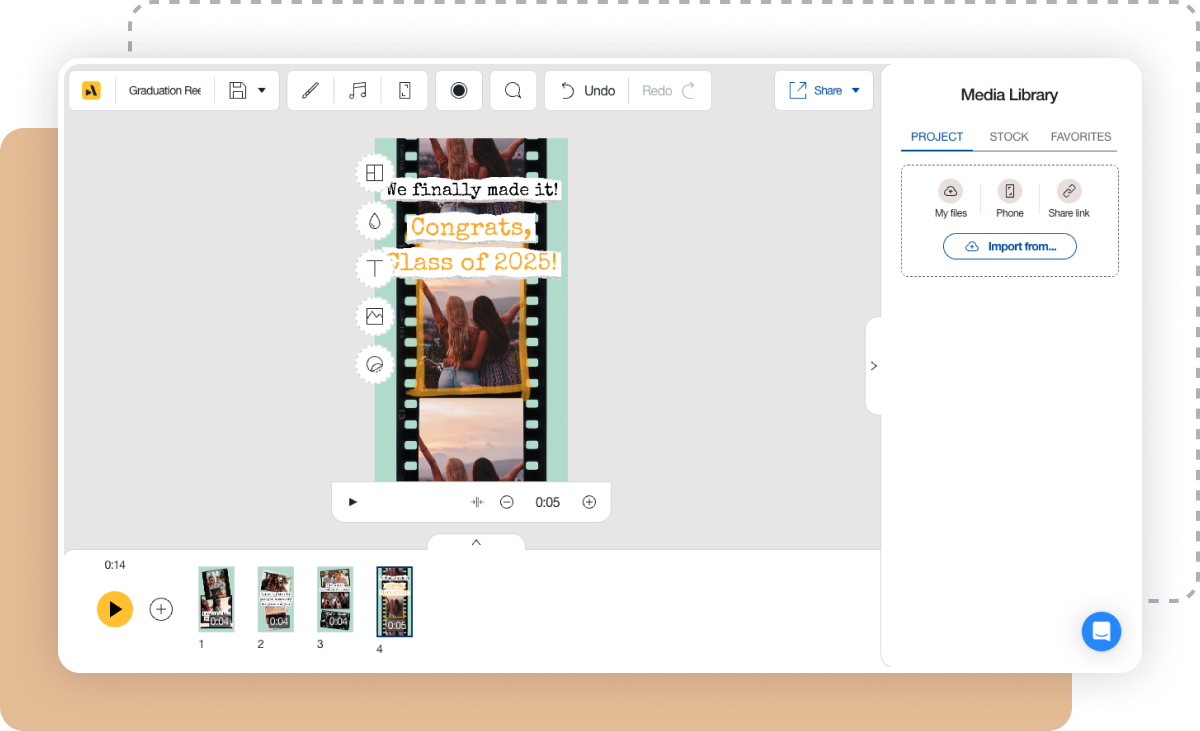Click the Import from button
Image resolution: width=1200 pixels, height=731 pixels.
1010,246
